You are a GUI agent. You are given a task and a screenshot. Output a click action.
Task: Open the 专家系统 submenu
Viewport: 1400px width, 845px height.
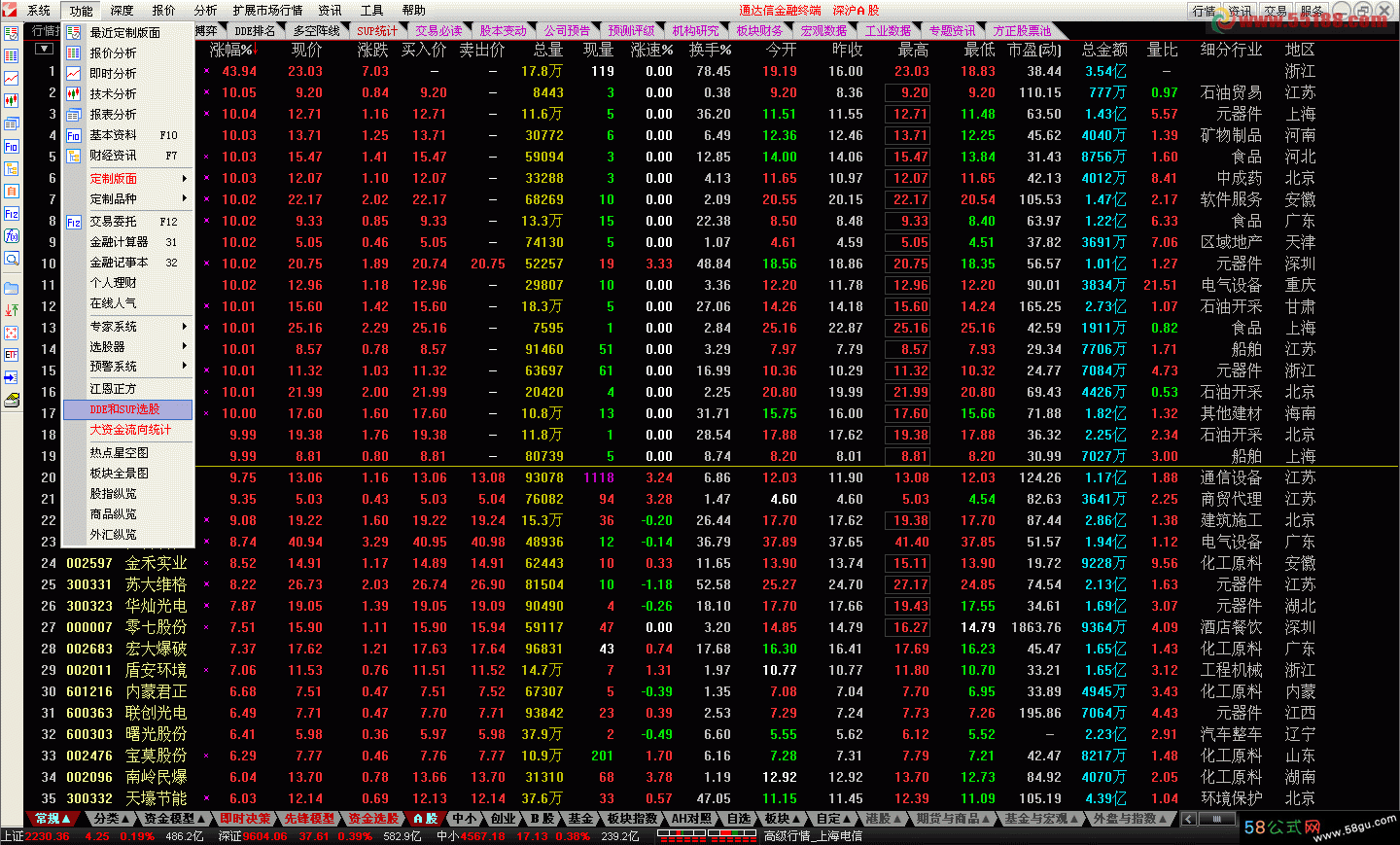point(127,327)
